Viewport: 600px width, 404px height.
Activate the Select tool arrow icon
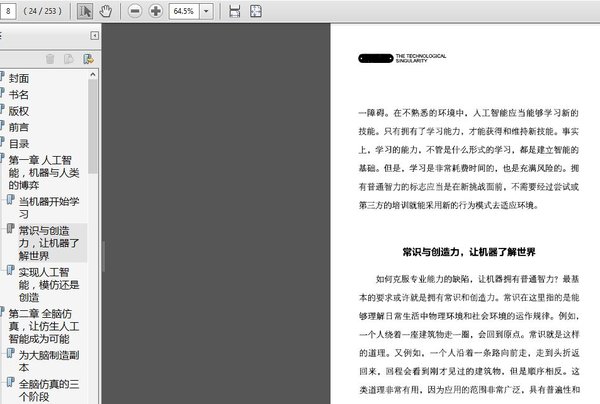coord(85,11)
